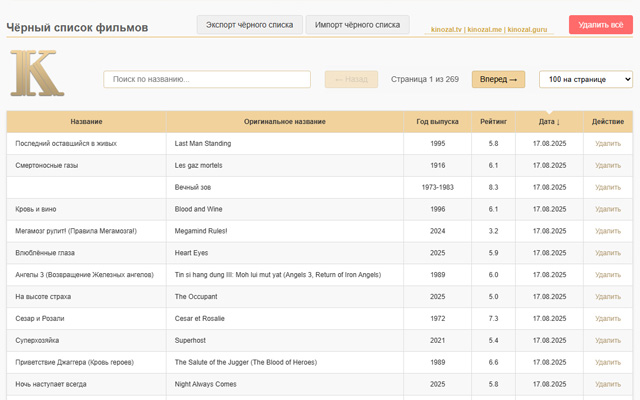
Task: Go to next page with Вперед
Action: 498,79
